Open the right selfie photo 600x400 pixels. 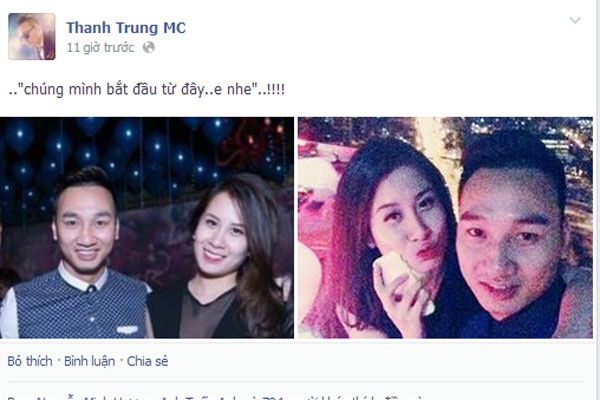click(x=445, y=227)
